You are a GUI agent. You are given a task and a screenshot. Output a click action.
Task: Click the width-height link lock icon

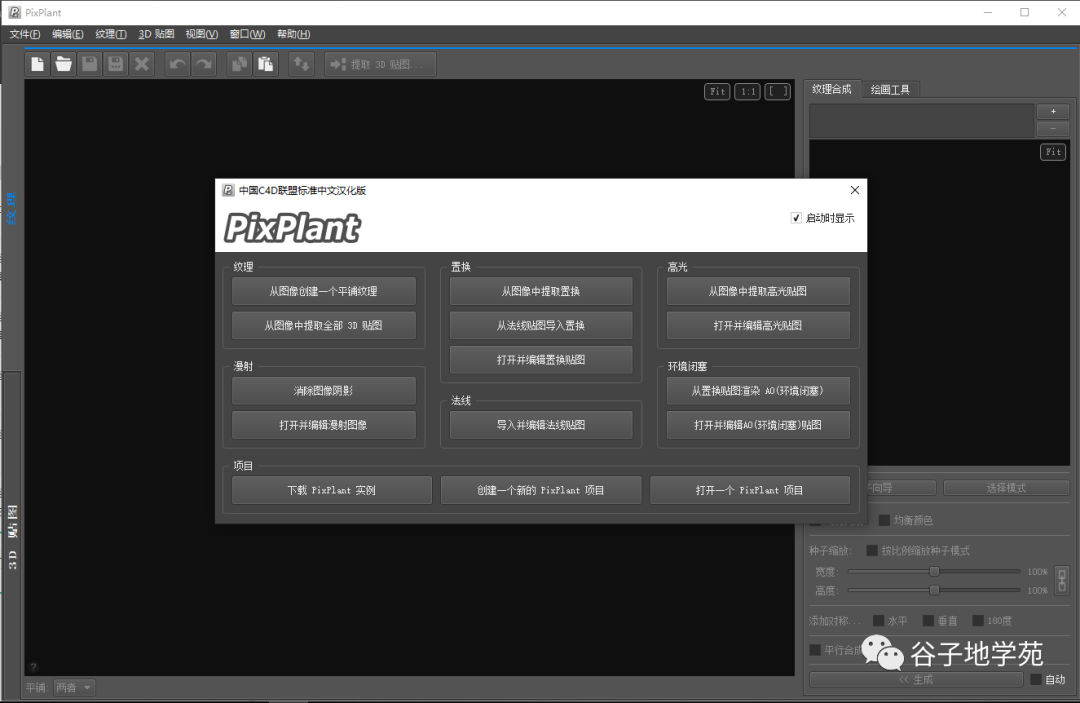1062,580
